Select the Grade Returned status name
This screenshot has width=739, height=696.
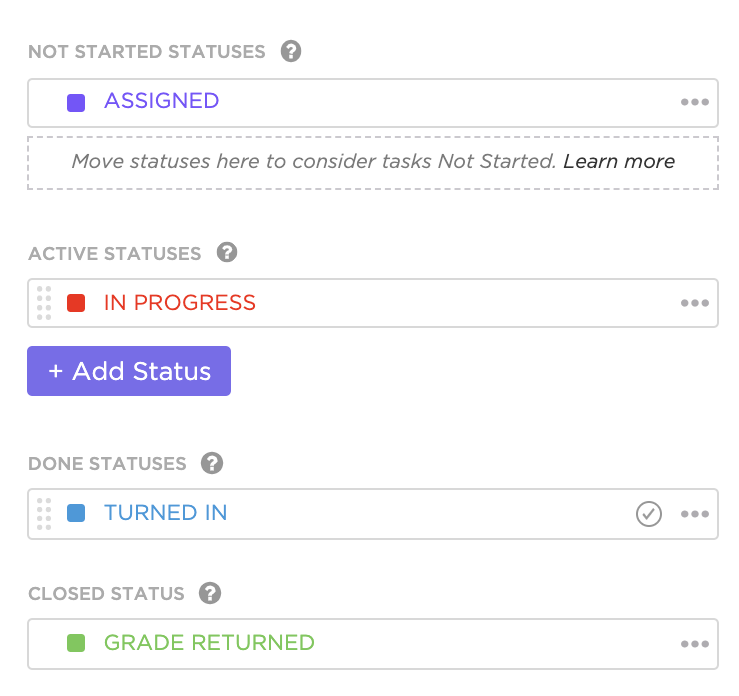(x=209, y=643)
